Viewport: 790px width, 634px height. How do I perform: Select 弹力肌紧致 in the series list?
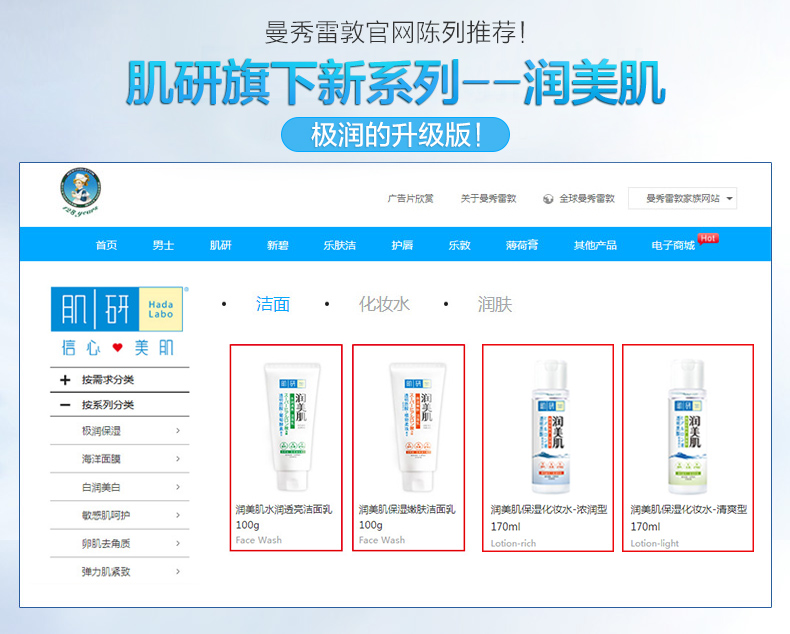point(106,572)
